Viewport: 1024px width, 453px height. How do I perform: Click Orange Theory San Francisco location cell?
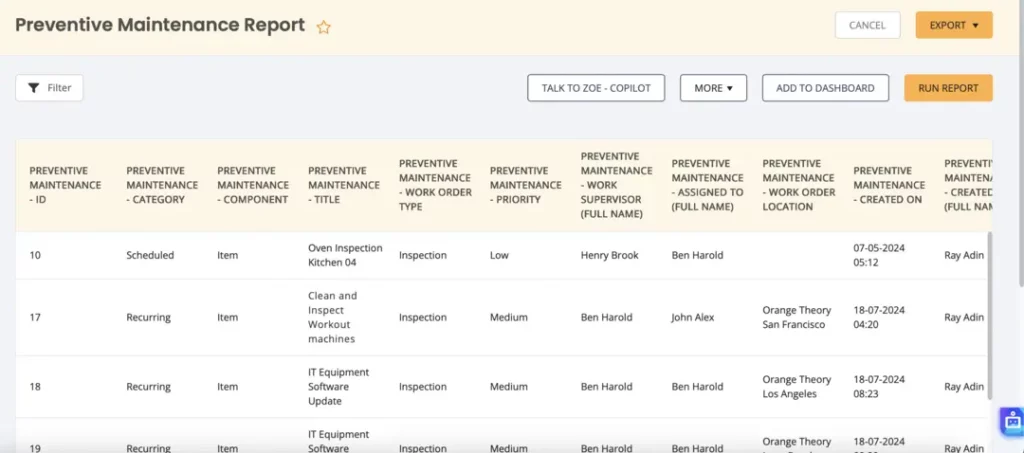point(797,318)
